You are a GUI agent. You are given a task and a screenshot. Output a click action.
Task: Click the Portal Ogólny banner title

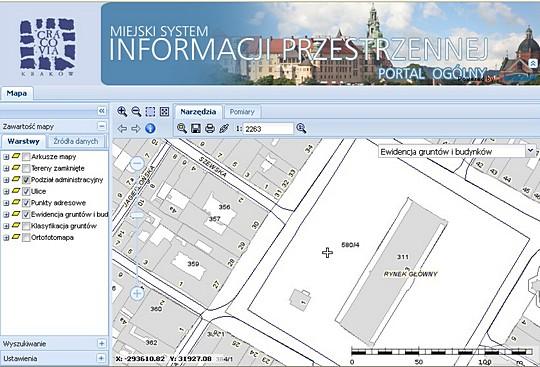[x=432, y=74]
